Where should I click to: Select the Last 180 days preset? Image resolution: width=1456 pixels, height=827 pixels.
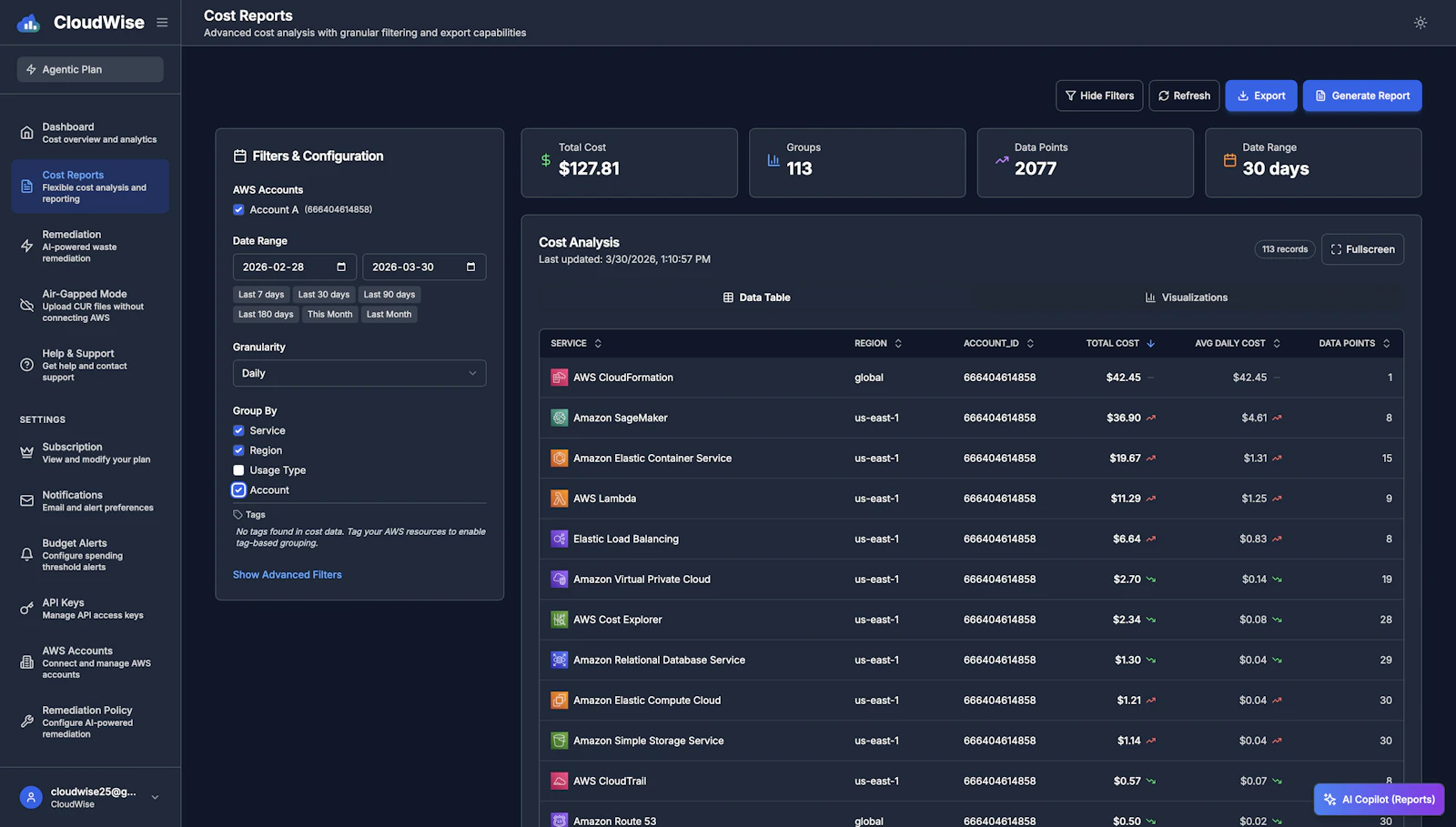[266, 315]
